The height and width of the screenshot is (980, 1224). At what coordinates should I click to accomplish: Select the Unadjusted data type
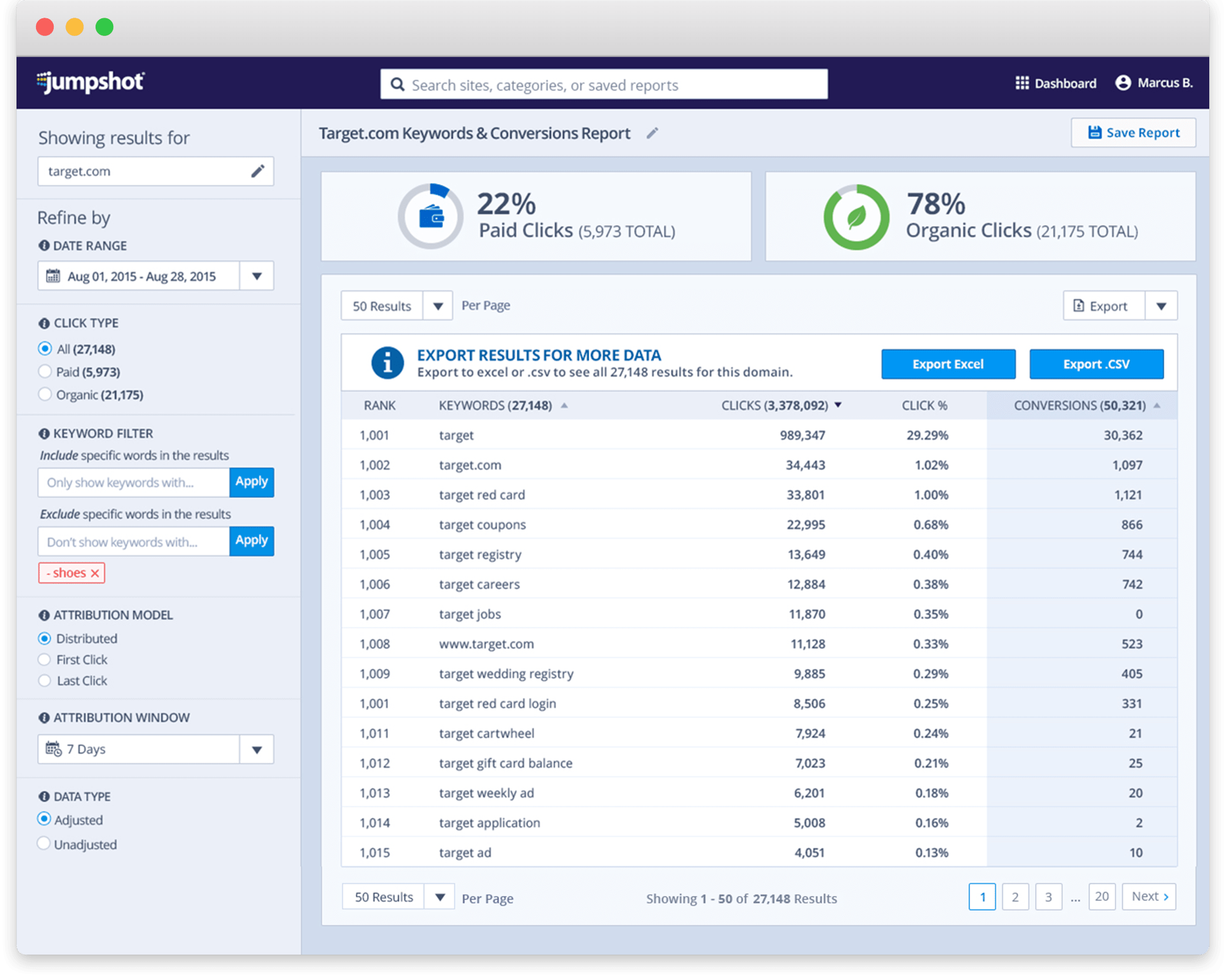44,844
